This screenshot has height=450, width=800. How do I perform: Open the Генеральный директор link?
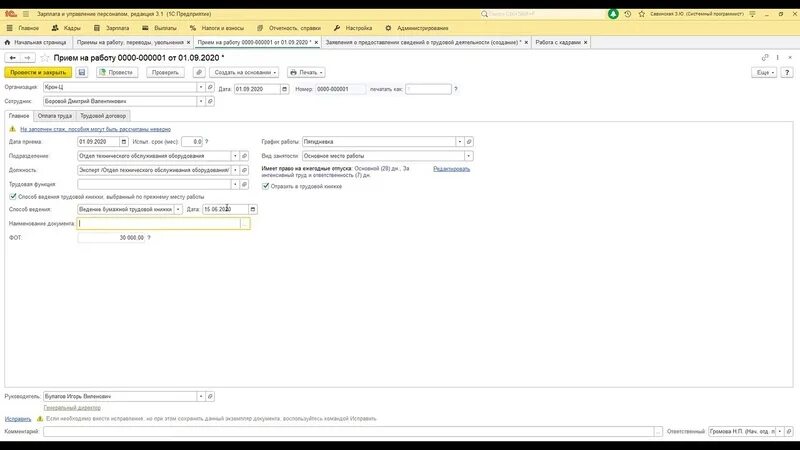point(72,408)
